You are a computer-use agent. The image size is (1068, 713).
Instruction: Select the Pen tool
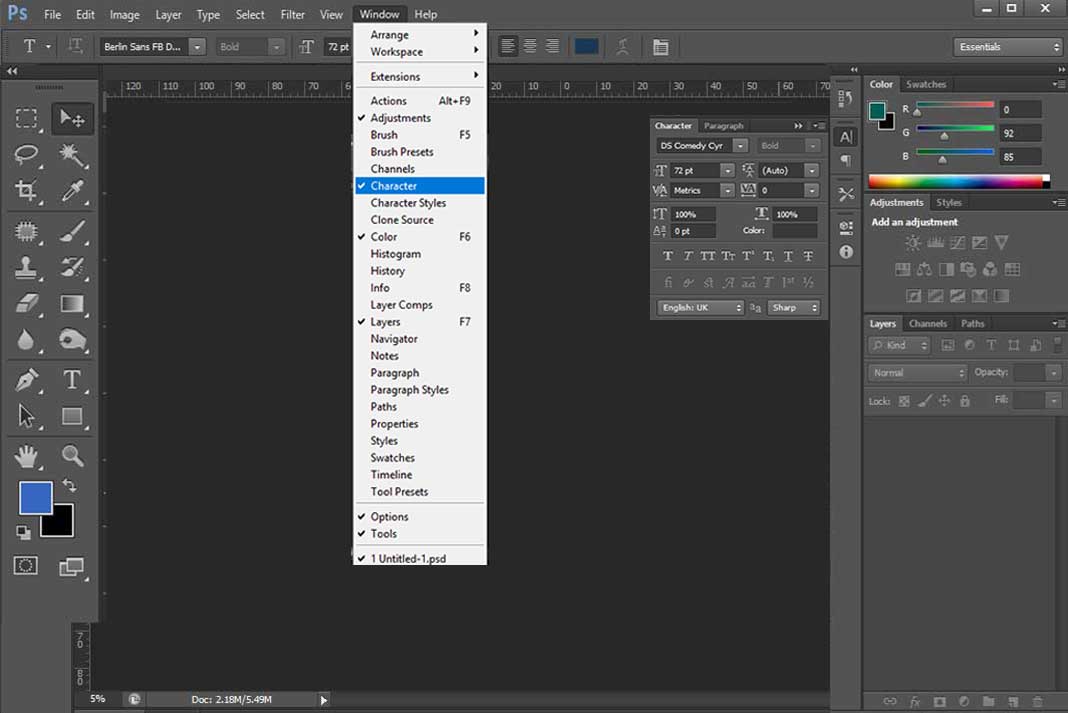click(26, 380)
